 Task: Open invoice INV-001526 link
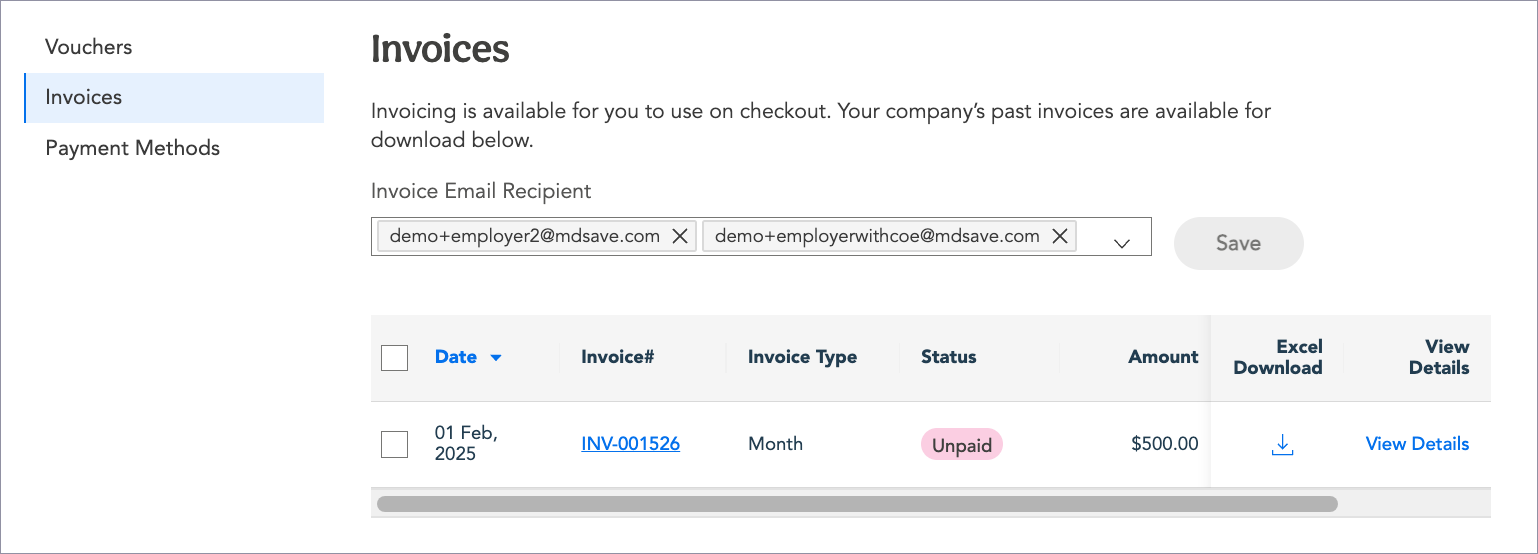tap(630, 444)
